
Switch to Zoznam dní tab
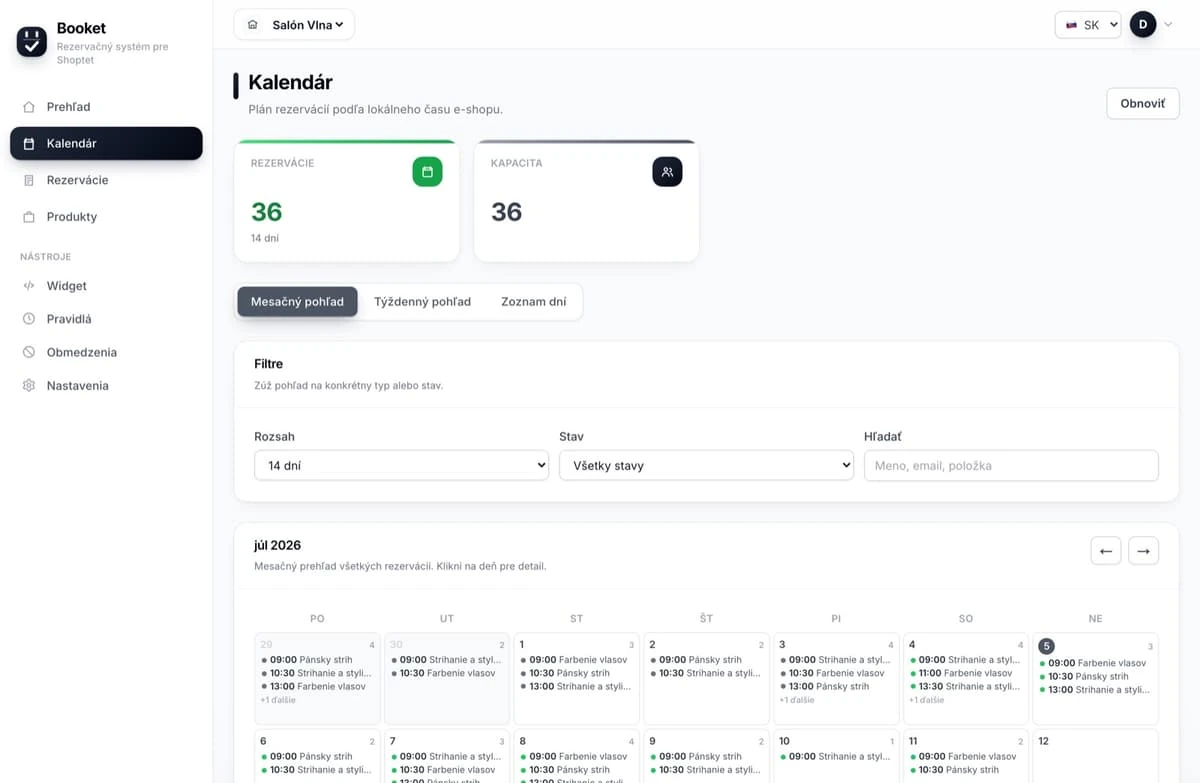(x=534, y=302)
